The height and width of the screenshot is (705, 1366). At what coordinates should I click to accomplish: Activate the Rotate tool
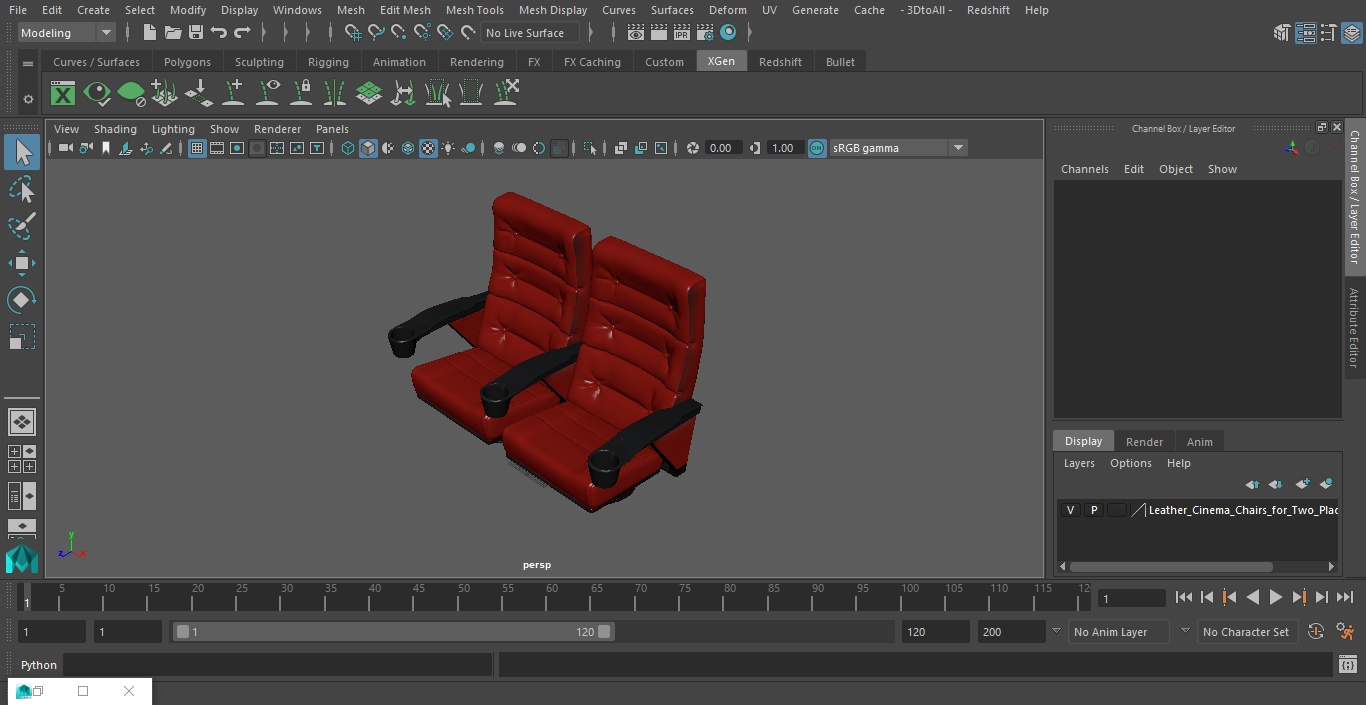pos(22,300)
